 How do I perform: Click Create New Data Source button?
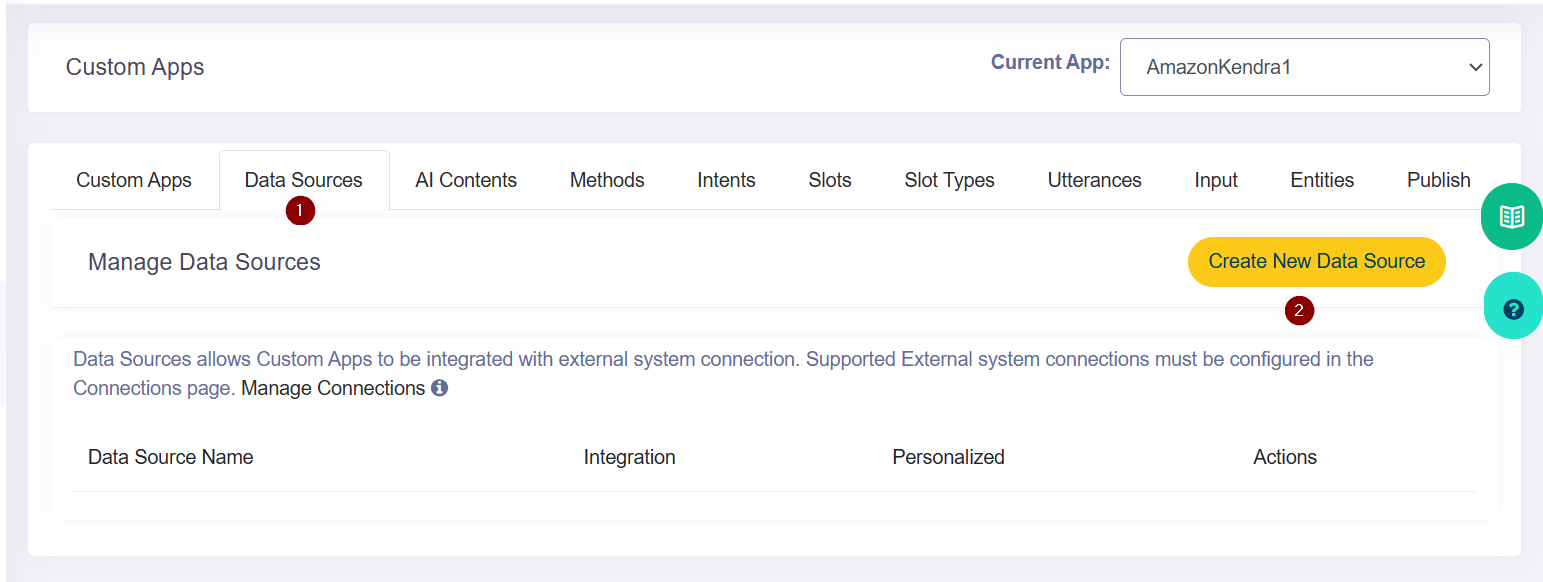pos(1317,261)
